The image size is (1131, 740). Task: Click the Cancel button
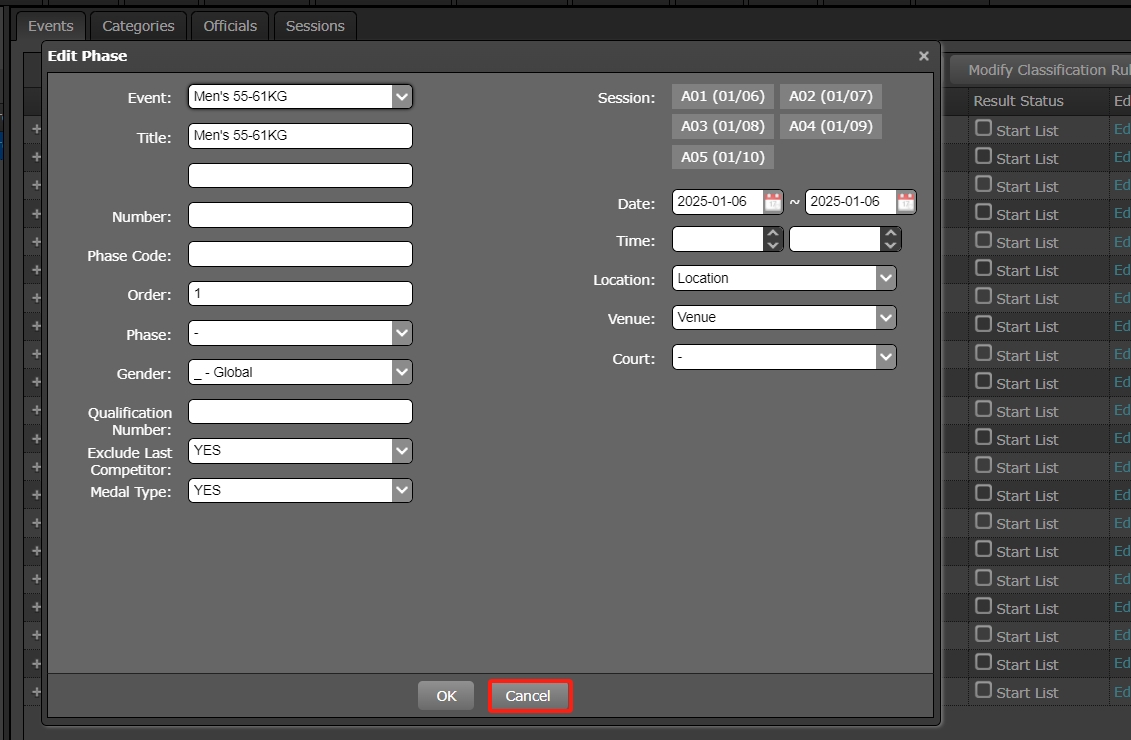click(528, 697)
